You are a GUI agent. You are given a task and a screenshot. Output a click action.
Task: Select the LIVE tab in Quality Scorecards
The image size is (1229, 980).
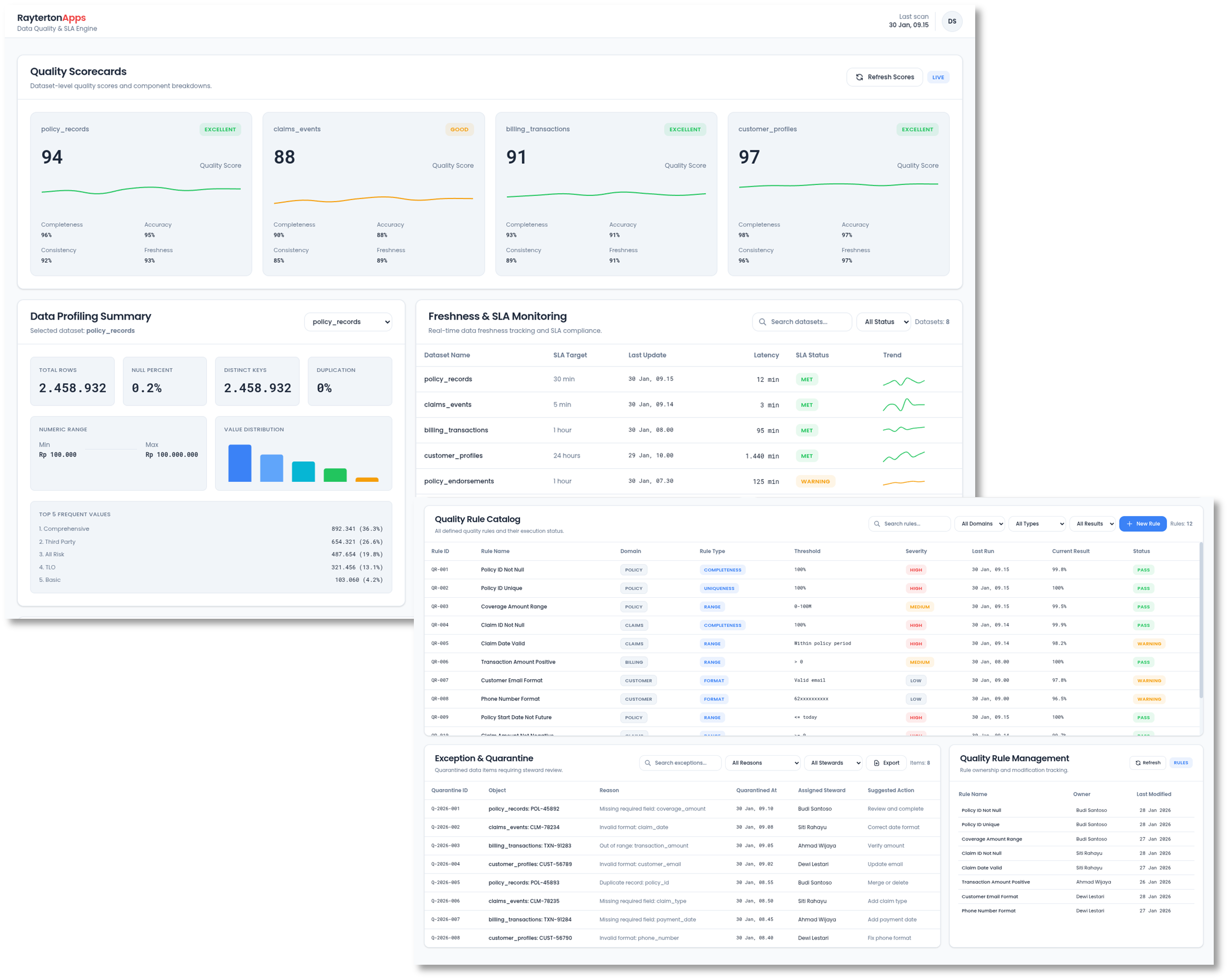click(938, 77)
